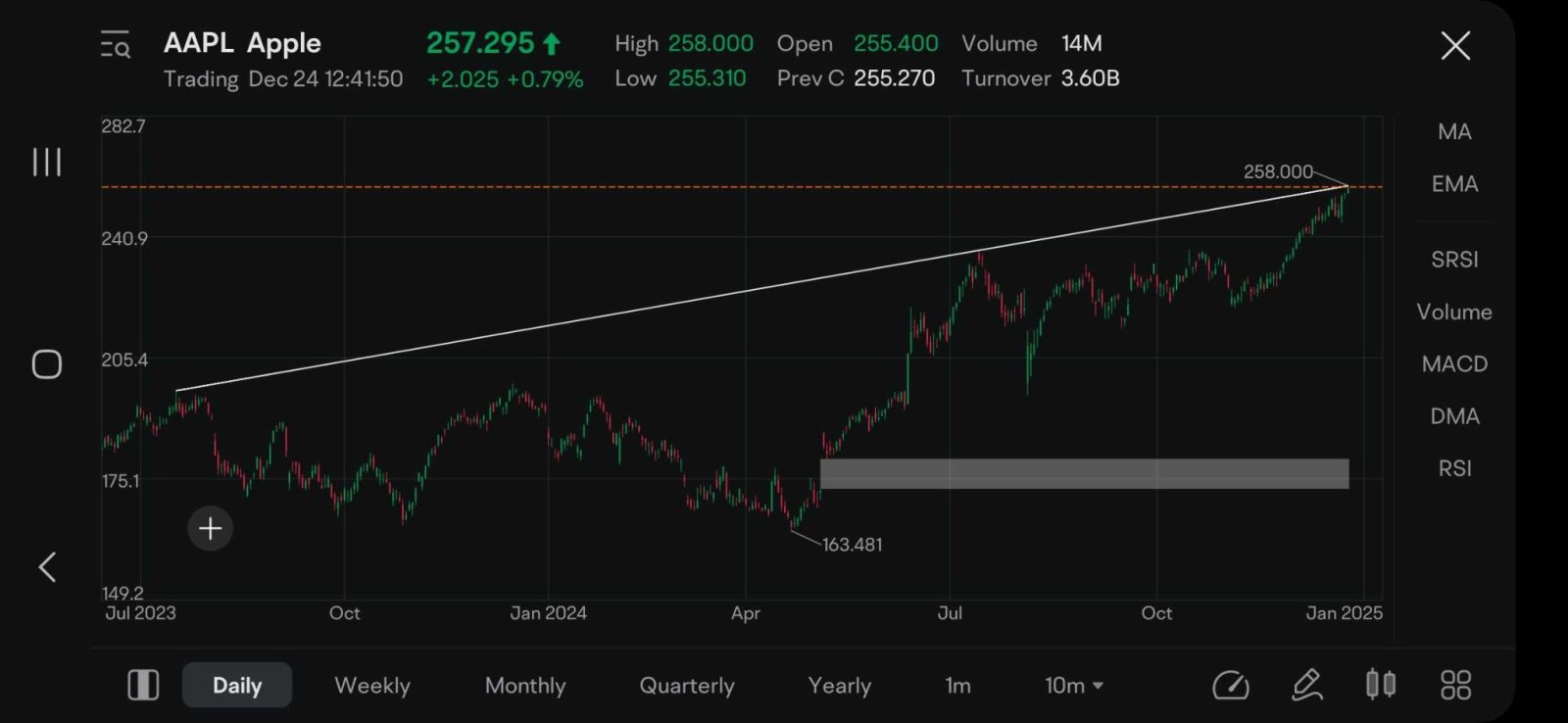Switch to Yearly timeframe

coord(840,686)
